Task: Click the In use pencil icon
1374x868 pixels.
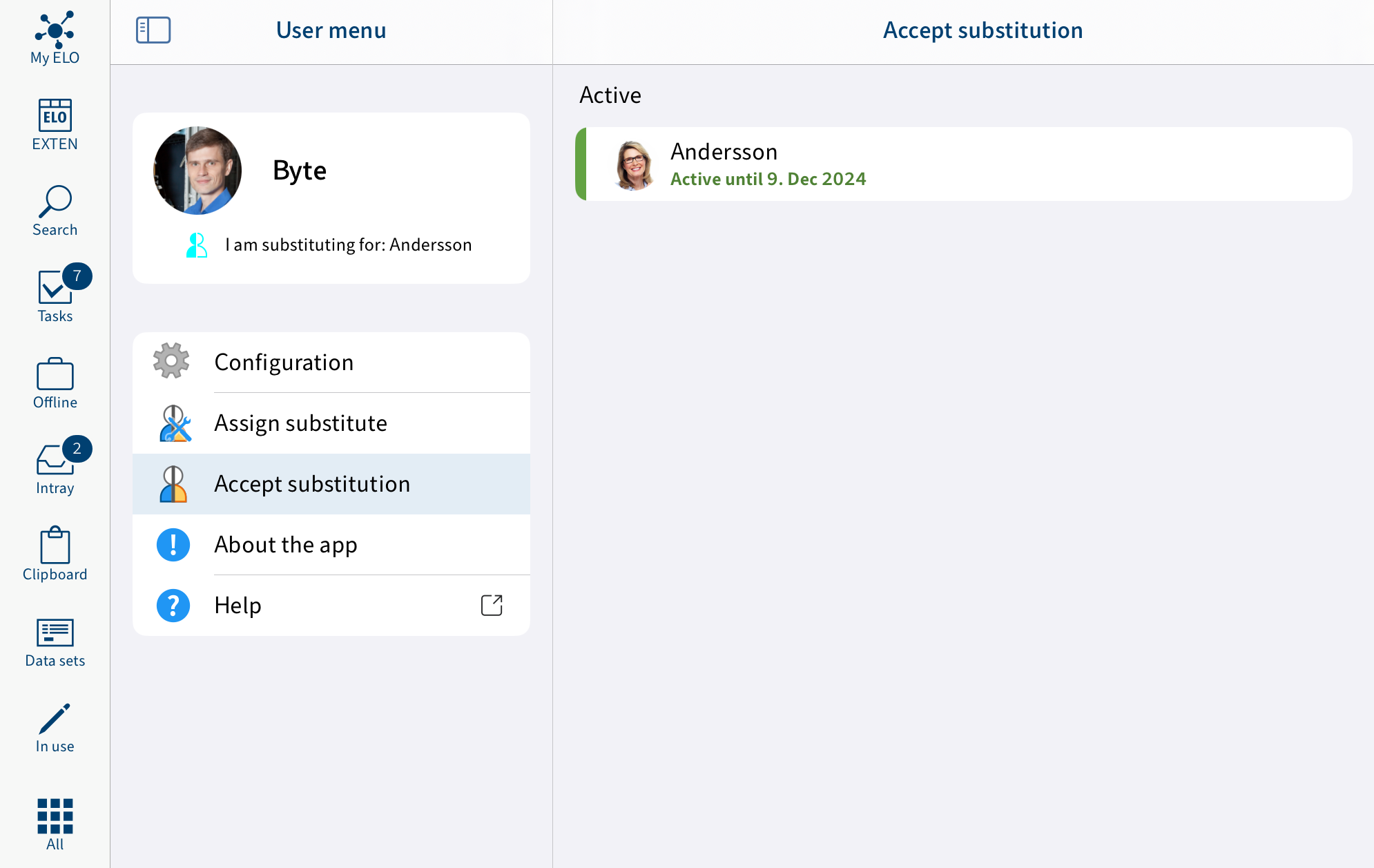Action: click(54, 718)
